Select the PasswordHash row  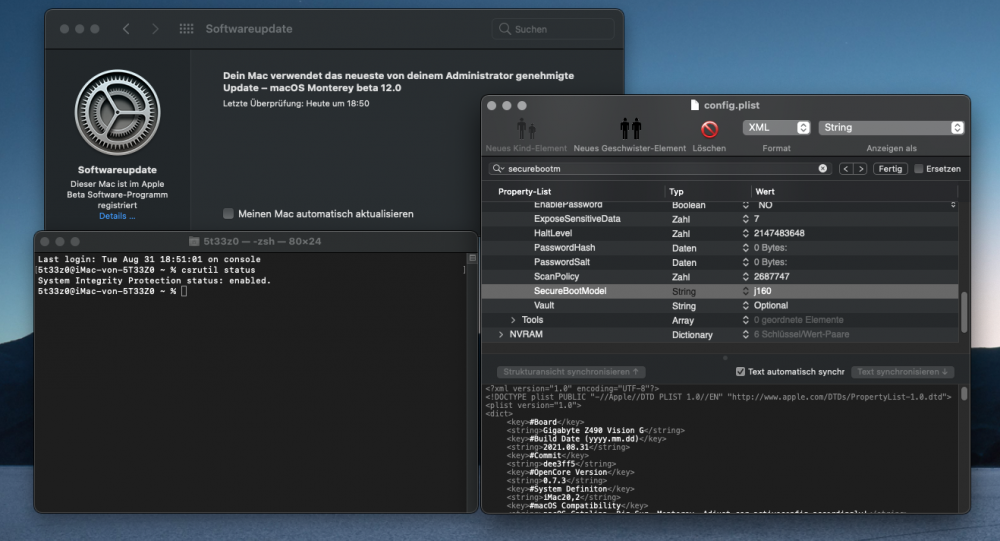tap(720, 248)
